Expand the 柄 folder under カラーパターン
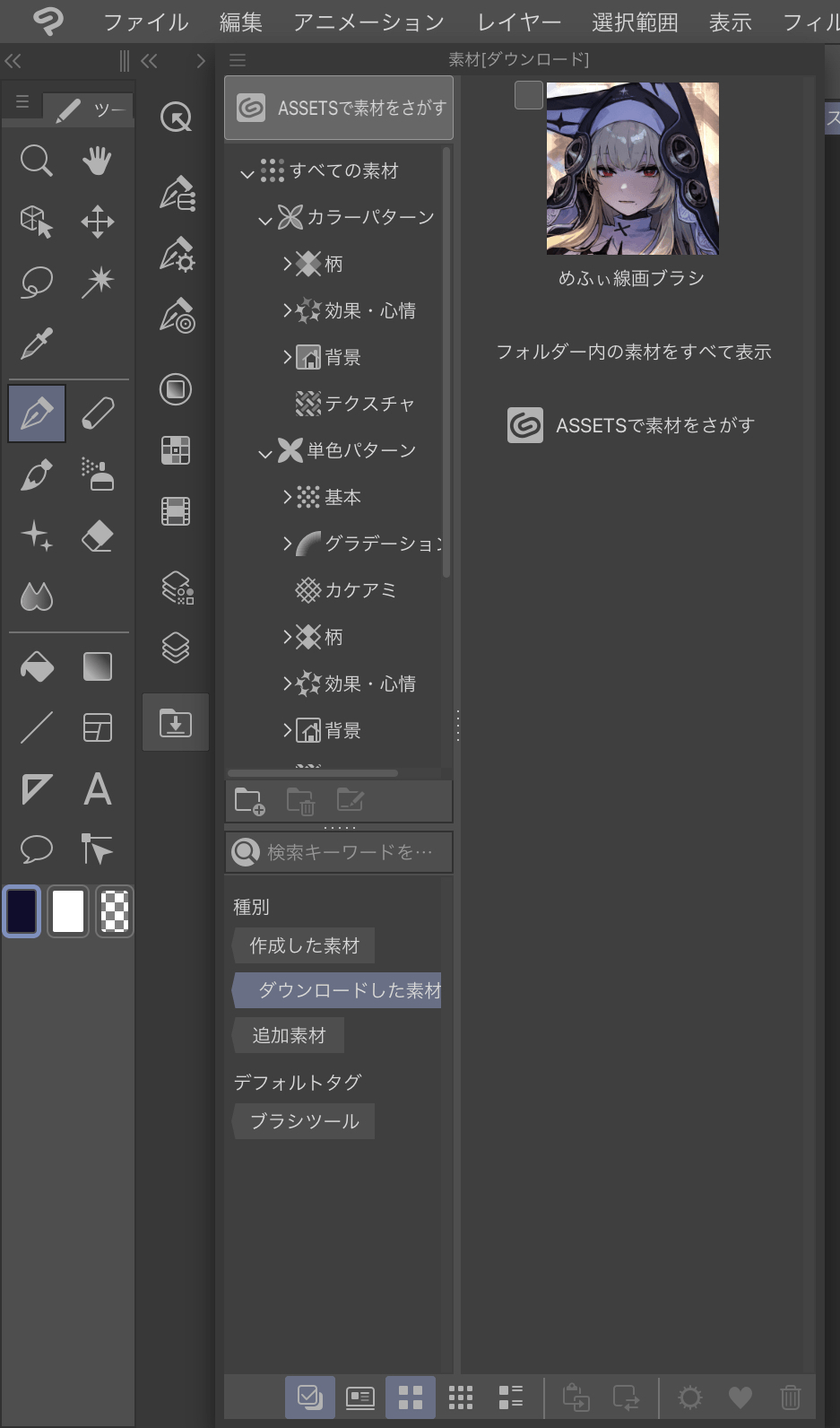 coord(287,264)
